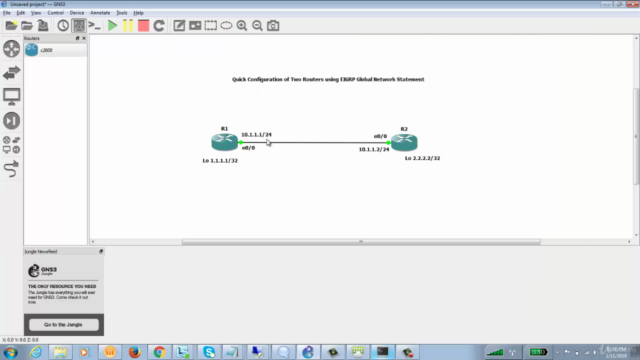Viewport: 640px width, 360px height.
Task: Open console to all devices
Action: point(94,26)
